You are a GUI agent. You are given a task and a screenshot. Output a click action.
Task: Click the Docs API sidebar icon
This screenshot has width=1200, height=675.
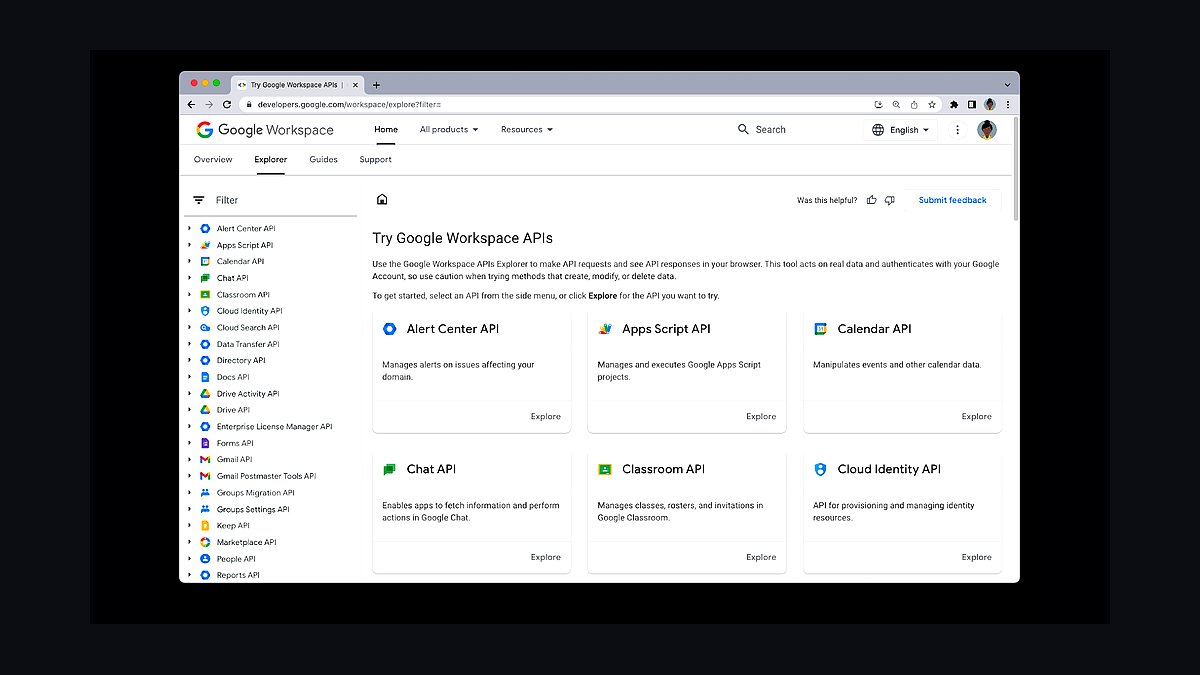click(205, 377)
